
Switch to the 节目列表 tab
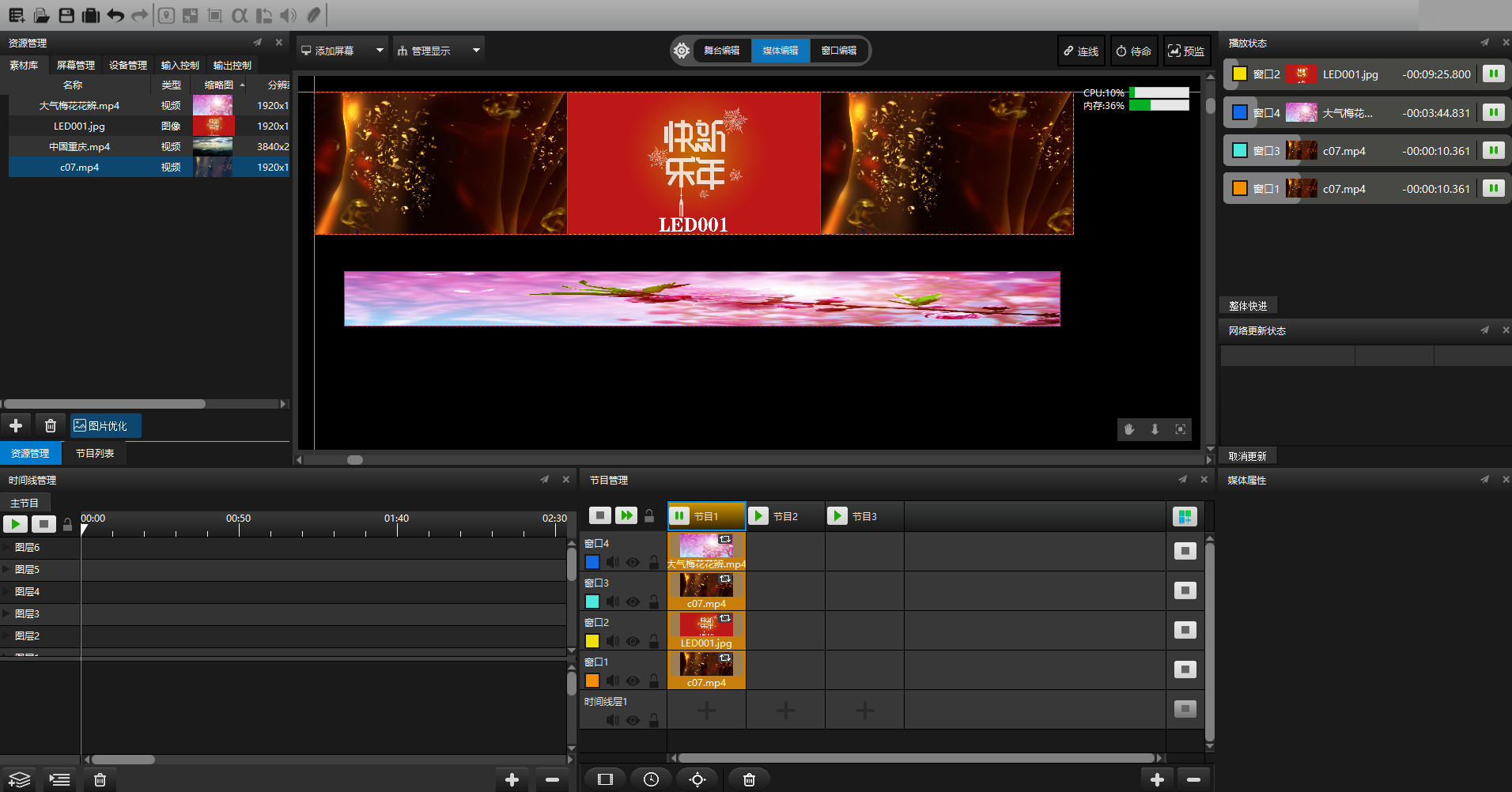(x=95, y=454)
